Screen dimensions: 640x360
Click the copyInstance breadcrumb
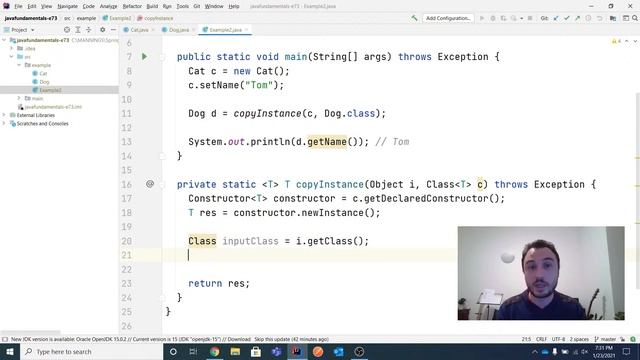pyautogui.click(x=158, y=18)
